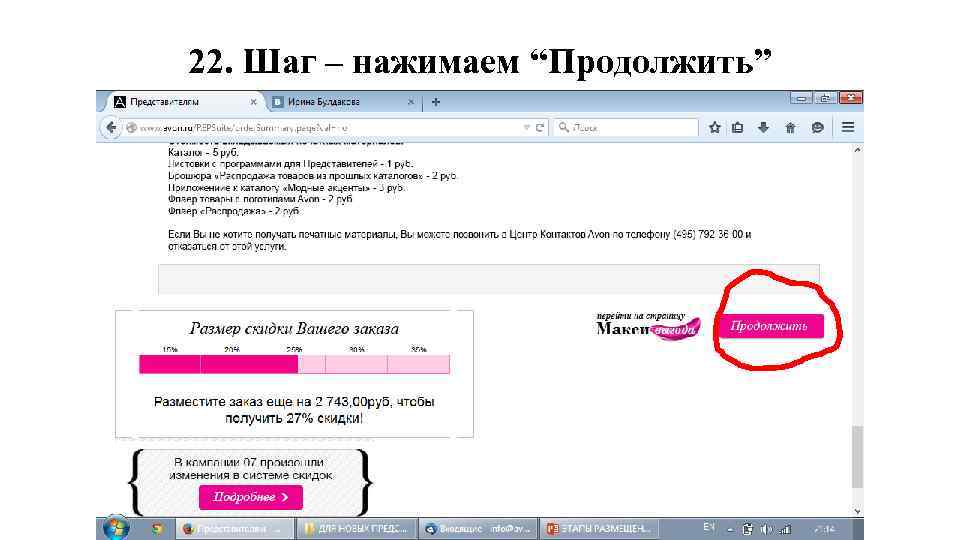960x540 pixels.
Task: Show hidden tray icons arrow
Action: [730, 530]
